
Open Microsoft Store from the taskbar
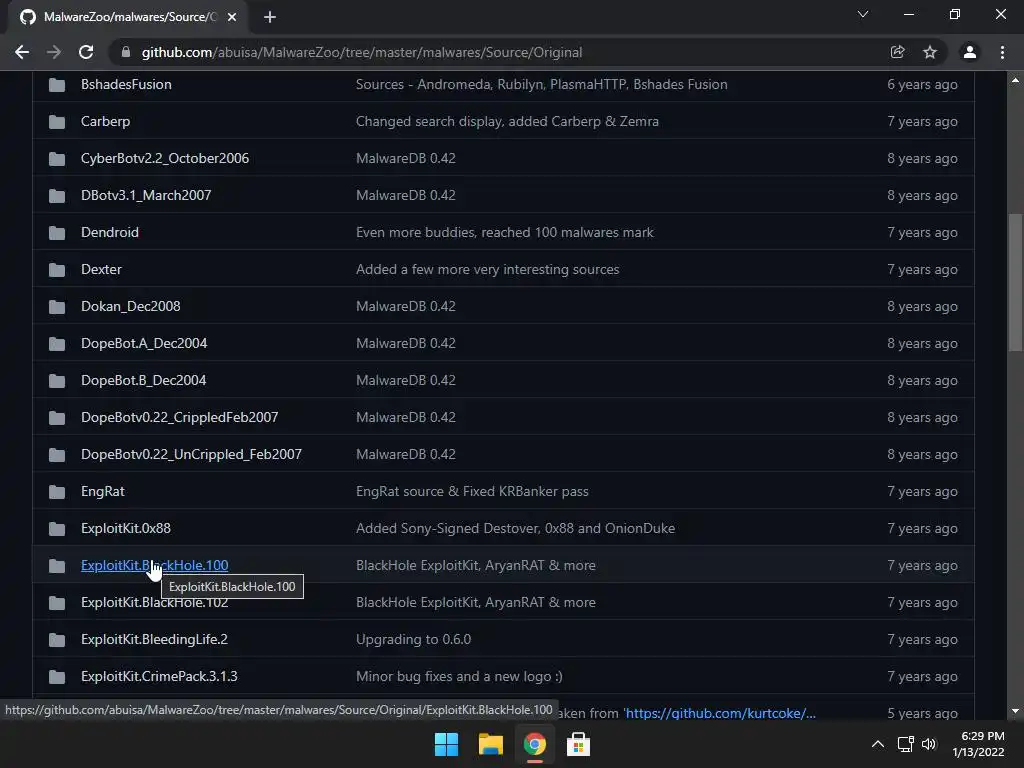click(x=578, y=744)
